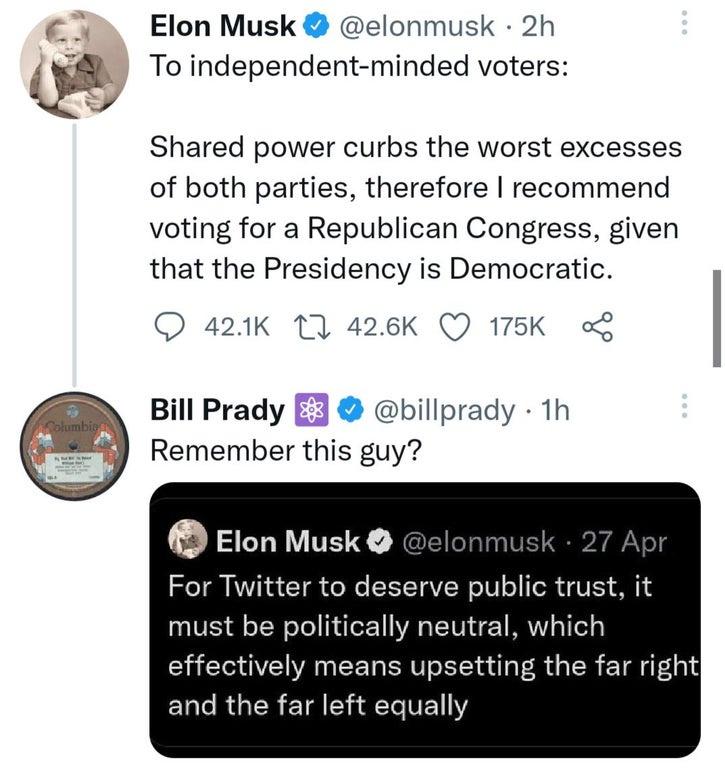Viewport: 725px width, 768px height.
Task: Open the @billprady handle link
Action: (443, 410)
